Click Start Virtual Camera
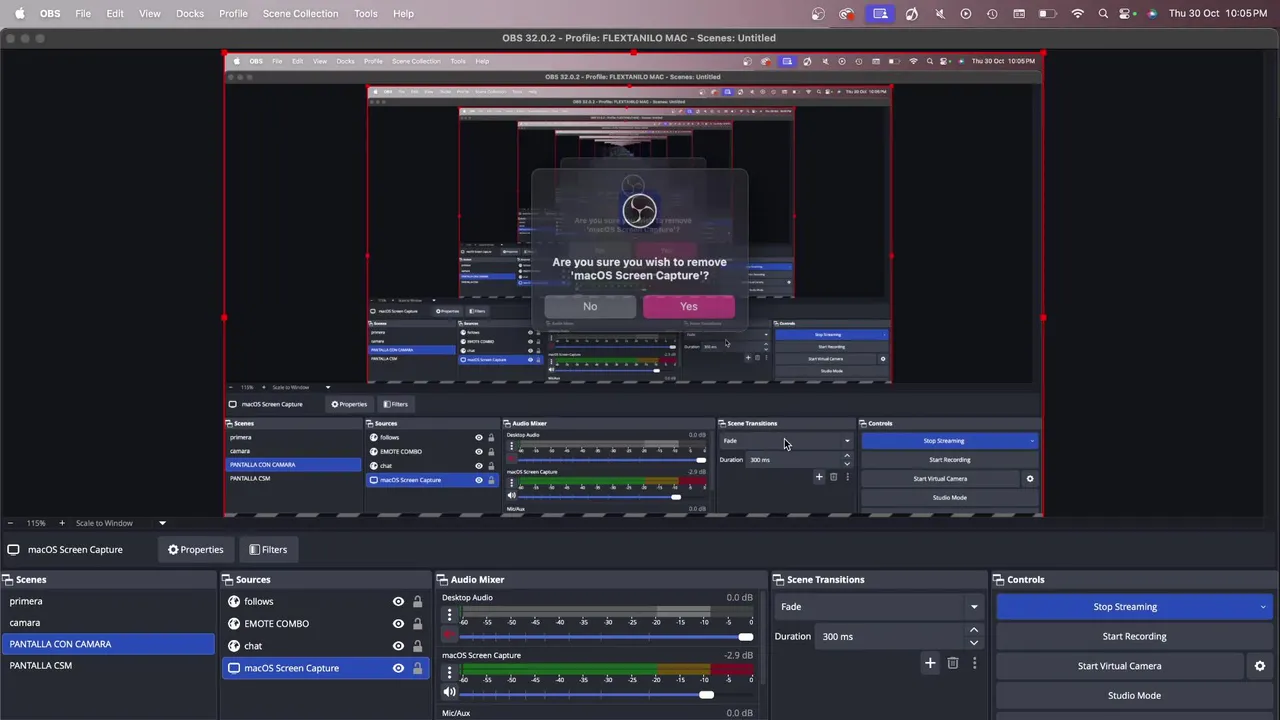The height and width of the screenshot is (720, 1280). pyautogui.click(x=1120, y=666)
